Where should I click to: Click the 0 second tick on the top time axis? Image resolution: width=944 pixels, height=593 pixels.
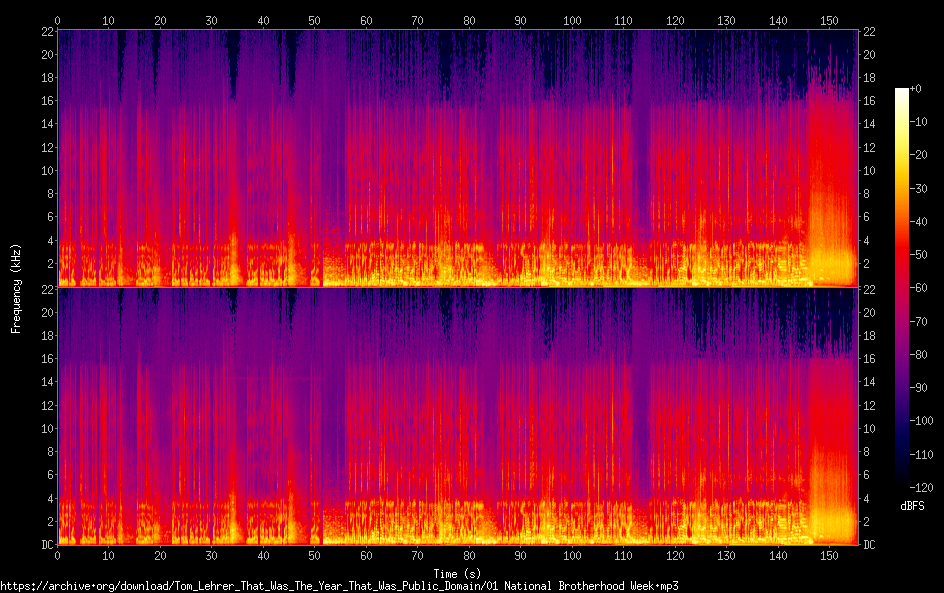pyautogui.click(x=58, y=20)
